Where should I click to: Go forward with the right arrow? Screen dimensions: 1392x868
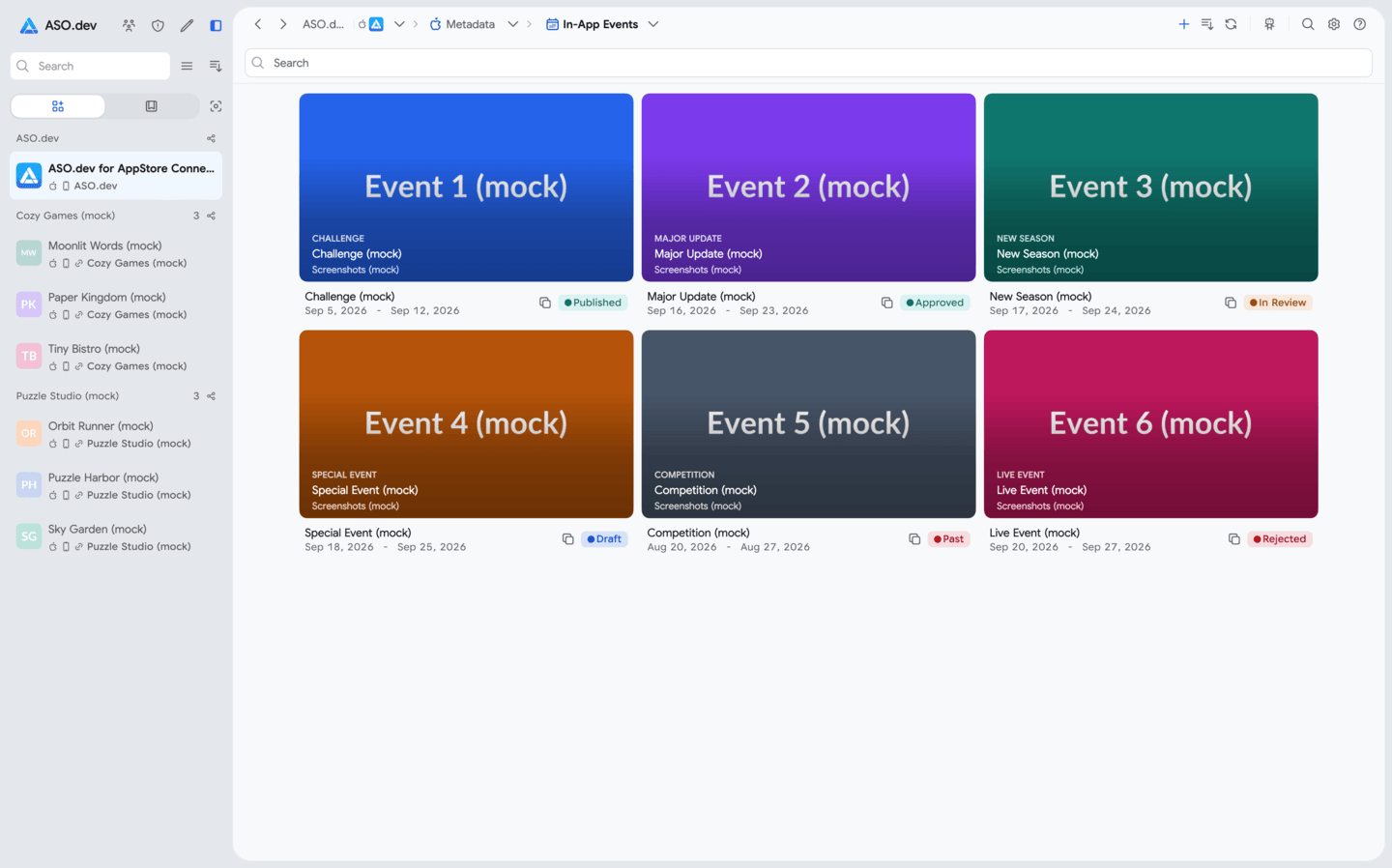pyautogui.click(x=283, y=24)
